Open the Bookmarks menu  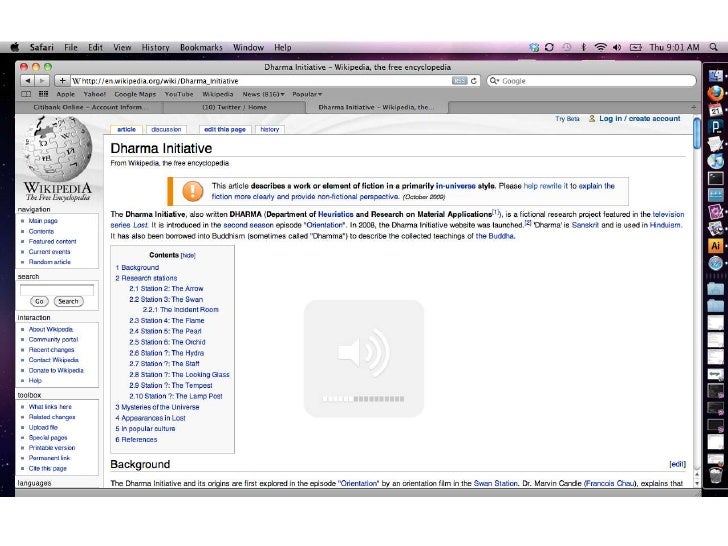tap(201, 47)
